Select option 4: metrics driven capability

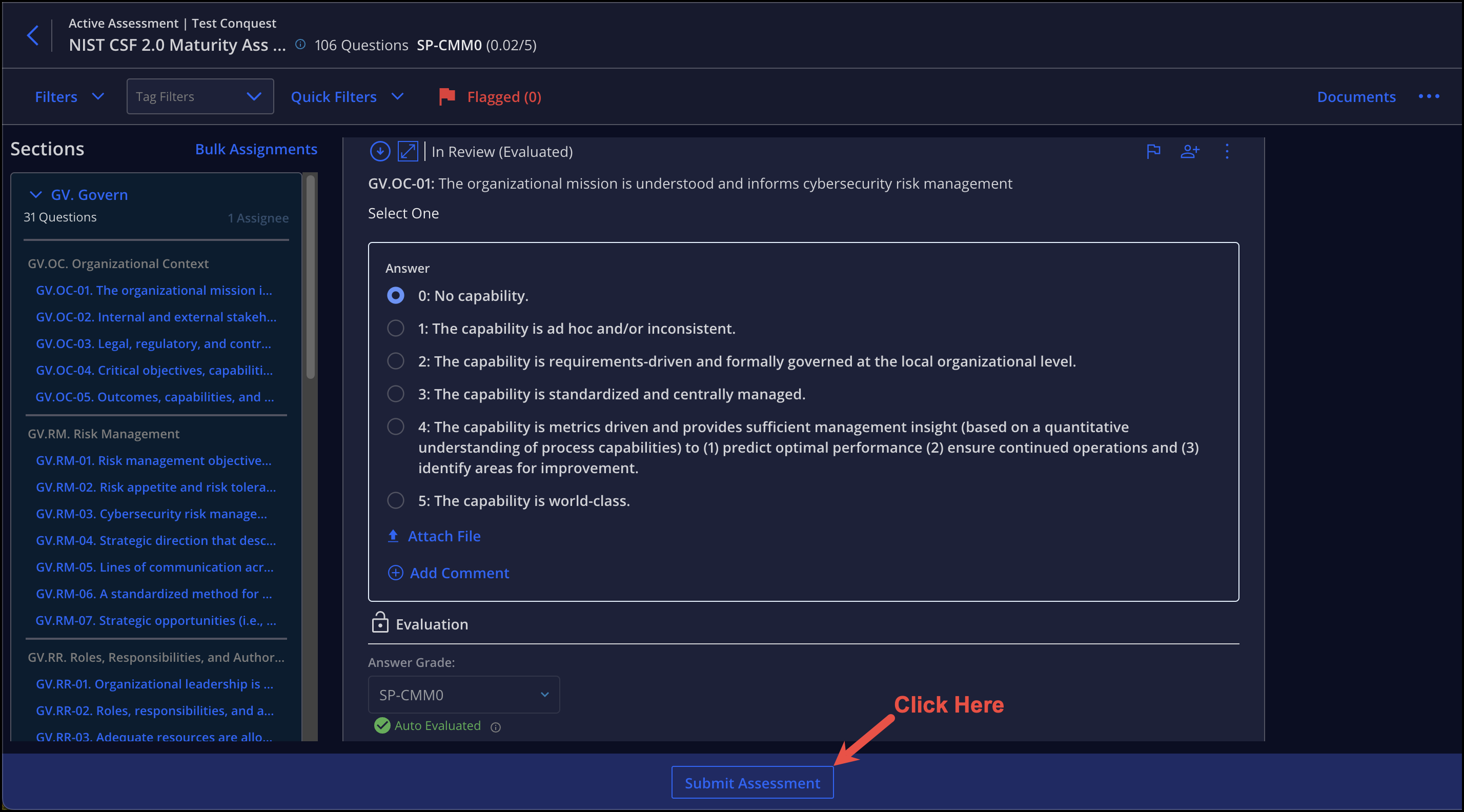(x=396, y=427)
